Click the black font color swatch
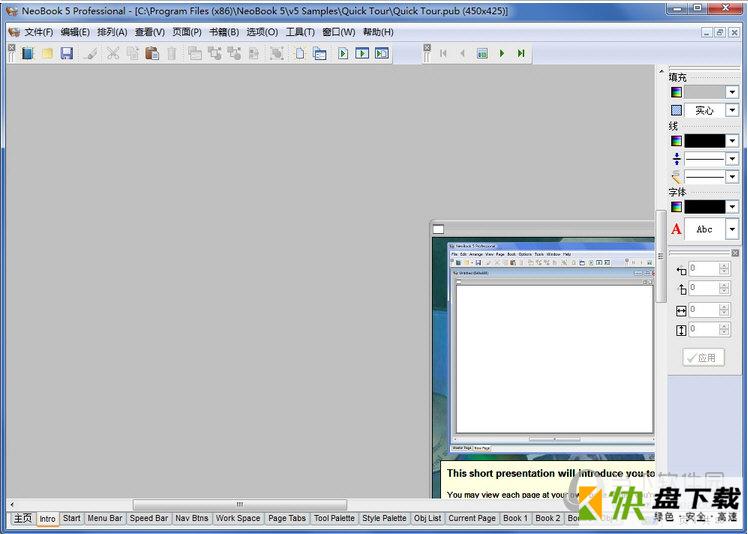 705,207
